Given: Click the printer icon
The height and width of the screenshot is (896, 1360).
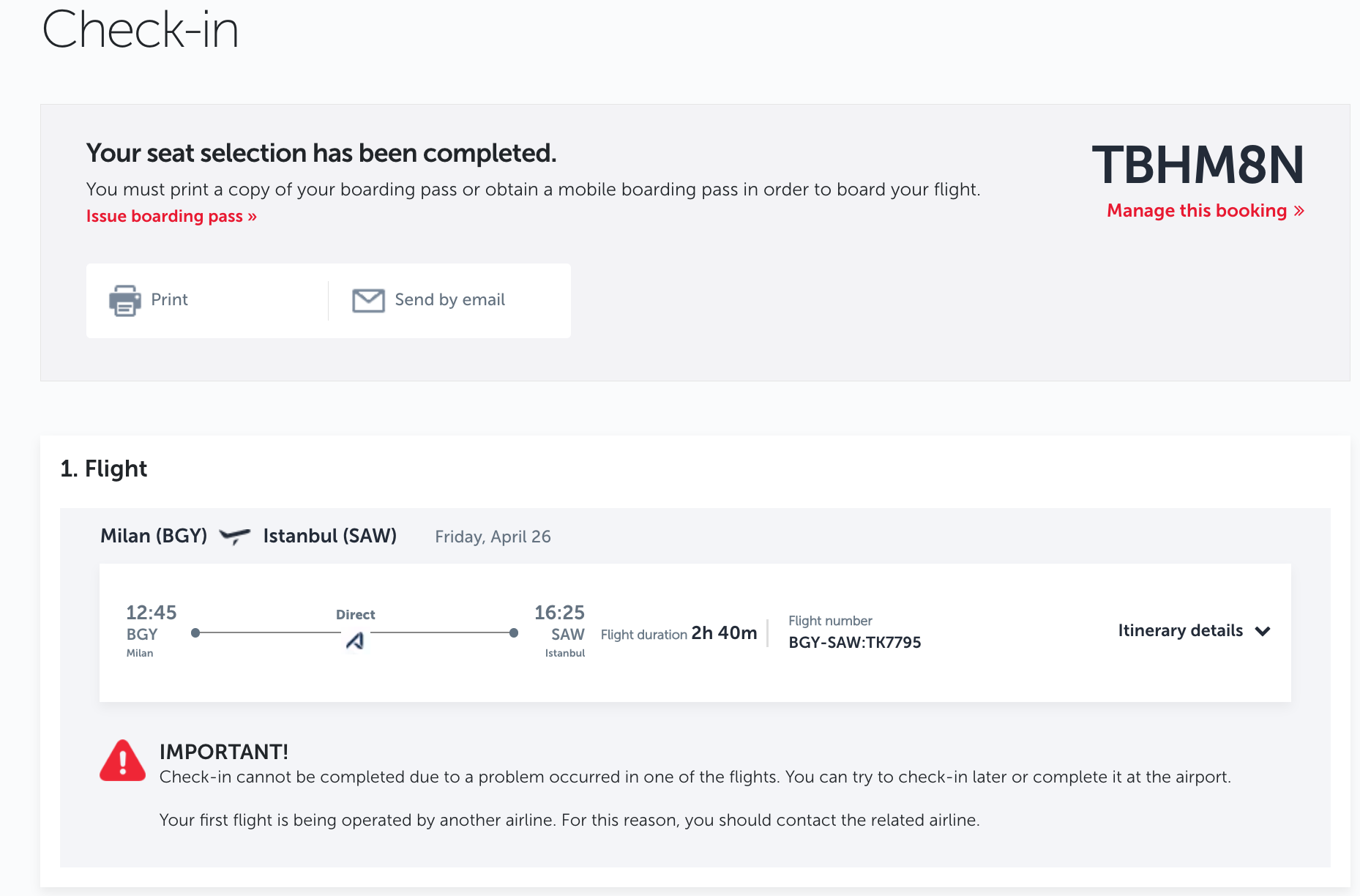Looking at the screenshot, I should [x=125, y=300].
